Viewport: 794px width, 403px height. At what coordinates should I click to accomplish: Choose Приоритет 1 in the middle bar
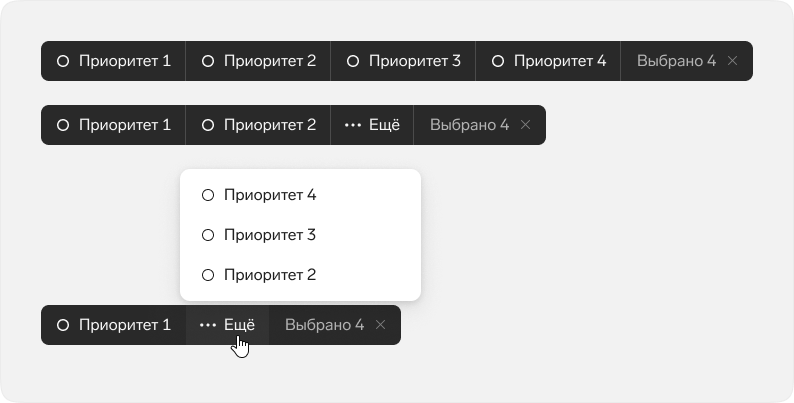113,125
